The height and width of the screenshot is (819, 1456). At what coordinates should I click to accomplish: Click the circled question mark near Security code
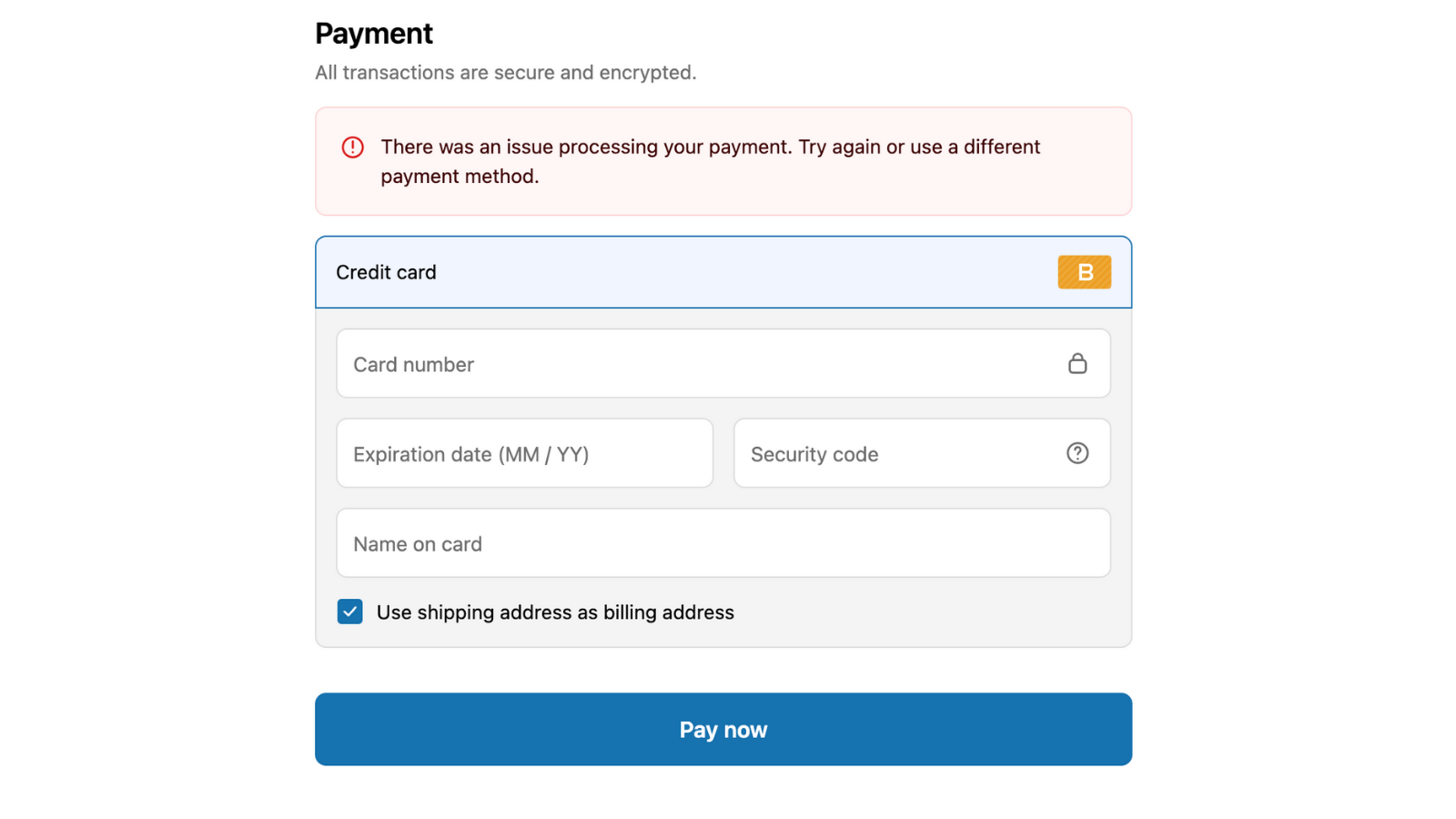point(1077,452)
